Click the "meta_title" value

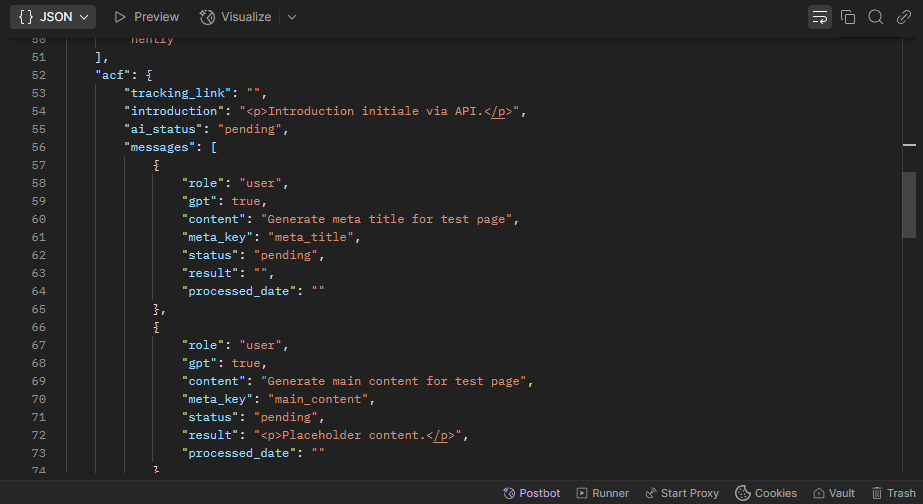[x=311, y=237]
